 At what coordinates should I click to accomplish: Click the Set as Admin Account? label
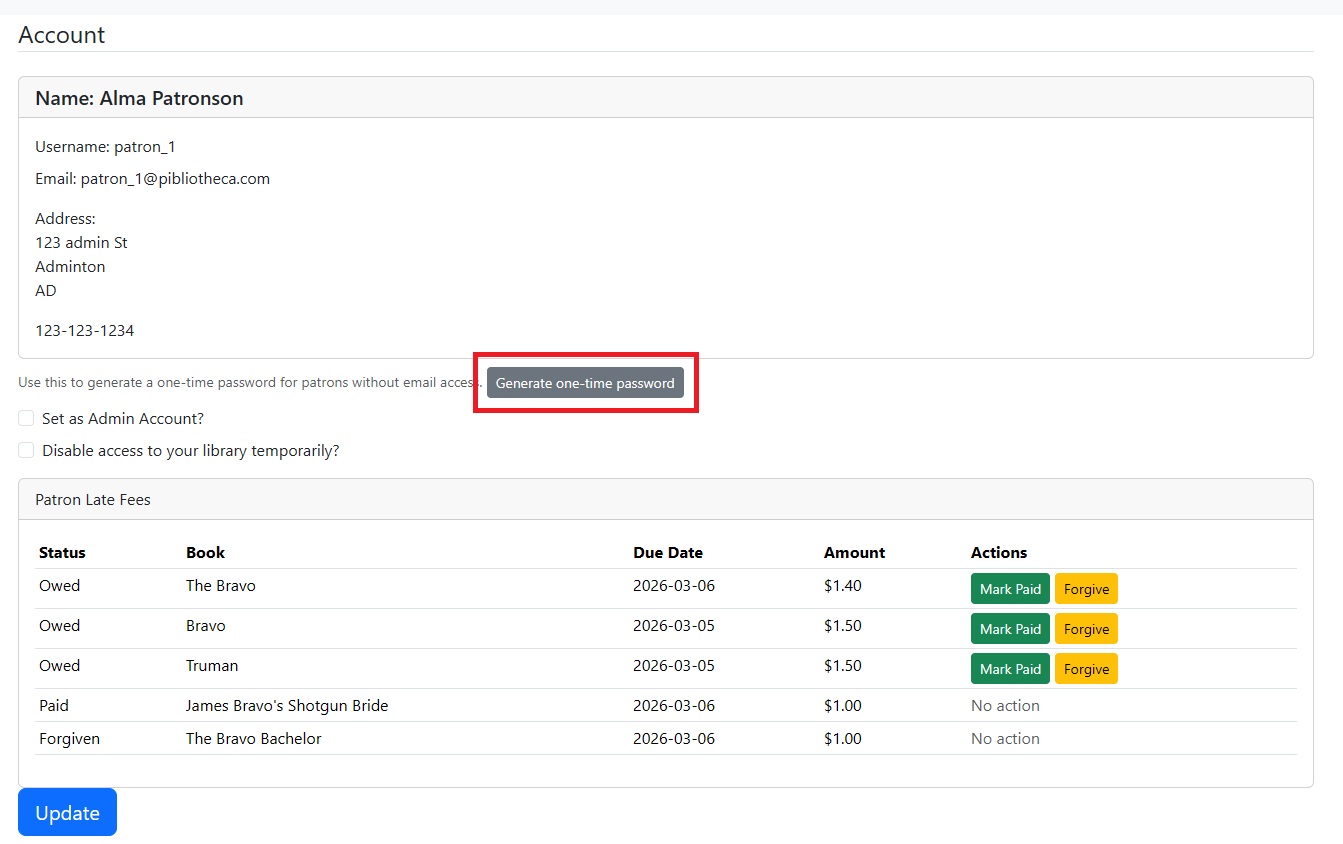(x=123, y=418)
